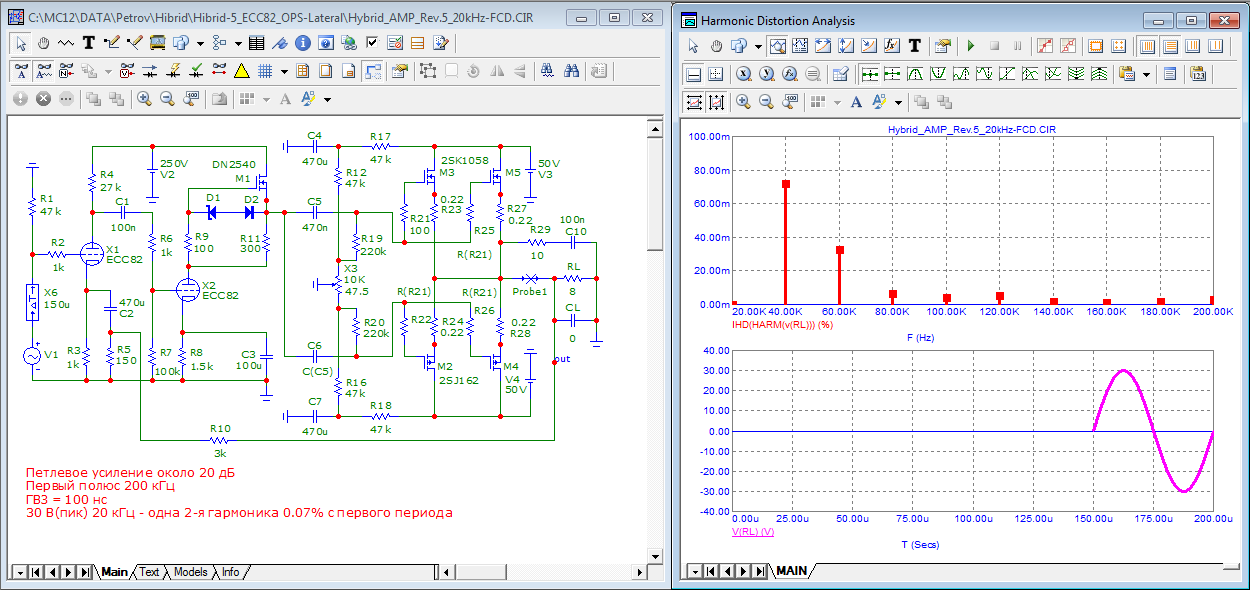Viewport: 1250px width, 590px height.
Task: Click the Info (blue i) icon
Action: pos(303,43)
